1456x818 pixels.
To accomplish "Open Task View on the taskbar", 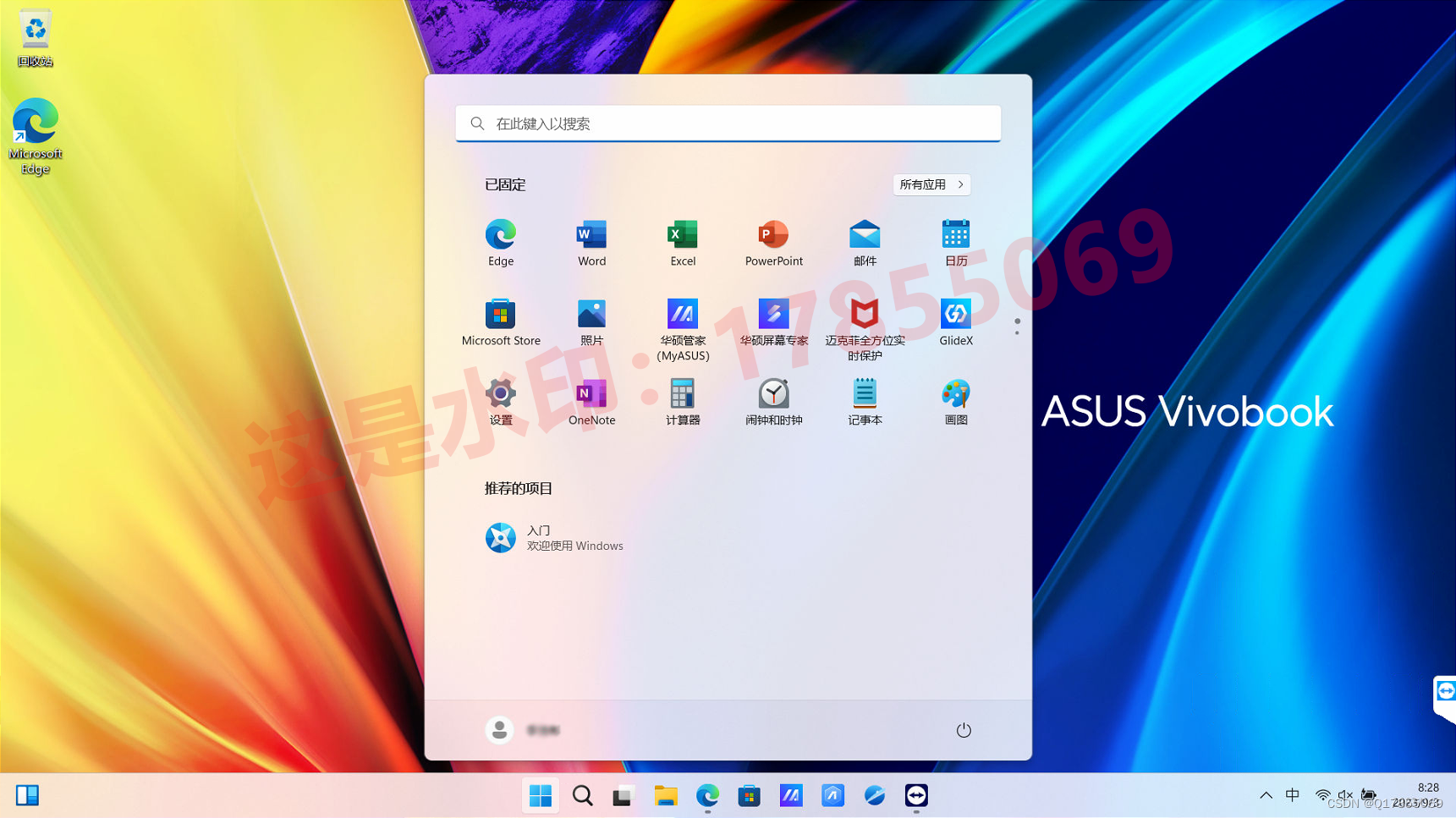I will (624, 795).
